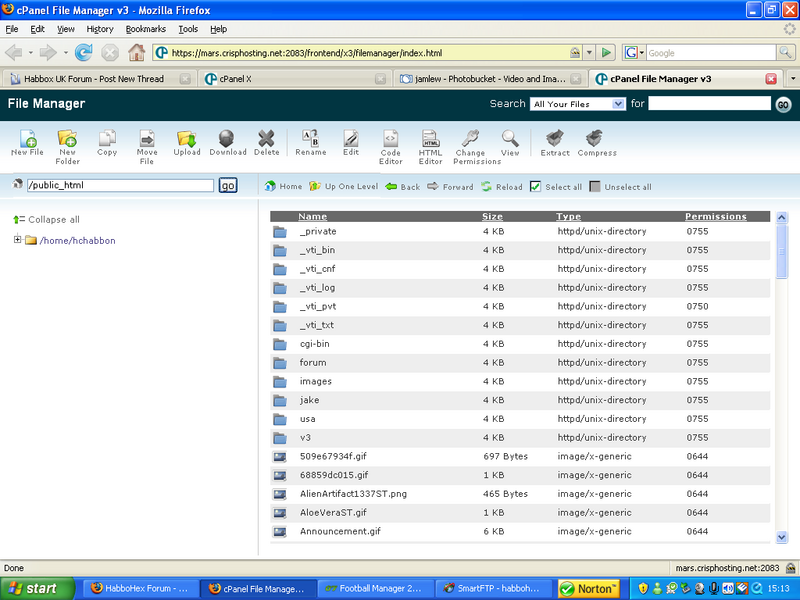
Task: Open the Bookmarks menu
Action: (x=146, y=29)
